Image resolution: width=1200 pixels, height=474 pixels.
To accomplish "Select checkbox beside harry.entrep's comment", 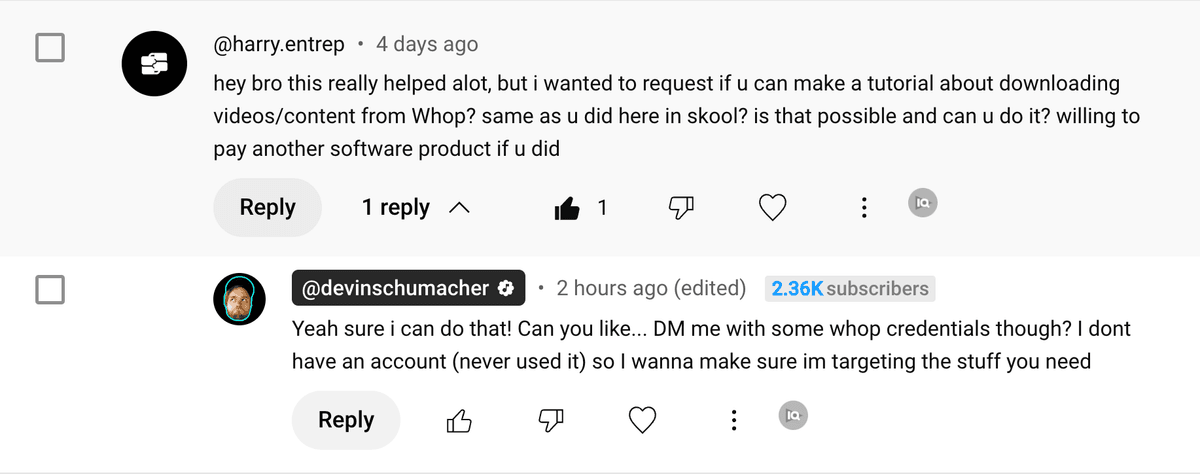I will (x=50, y=47).
